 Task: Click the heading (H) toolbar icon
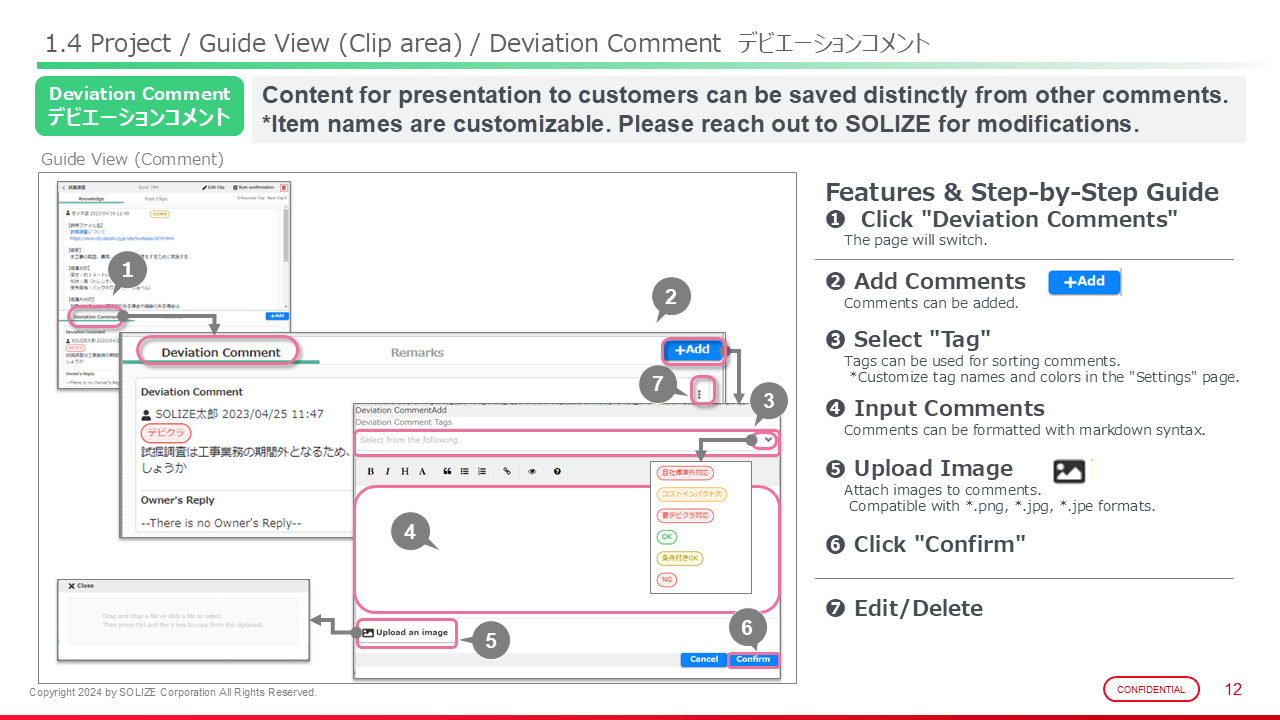[405, 471]
